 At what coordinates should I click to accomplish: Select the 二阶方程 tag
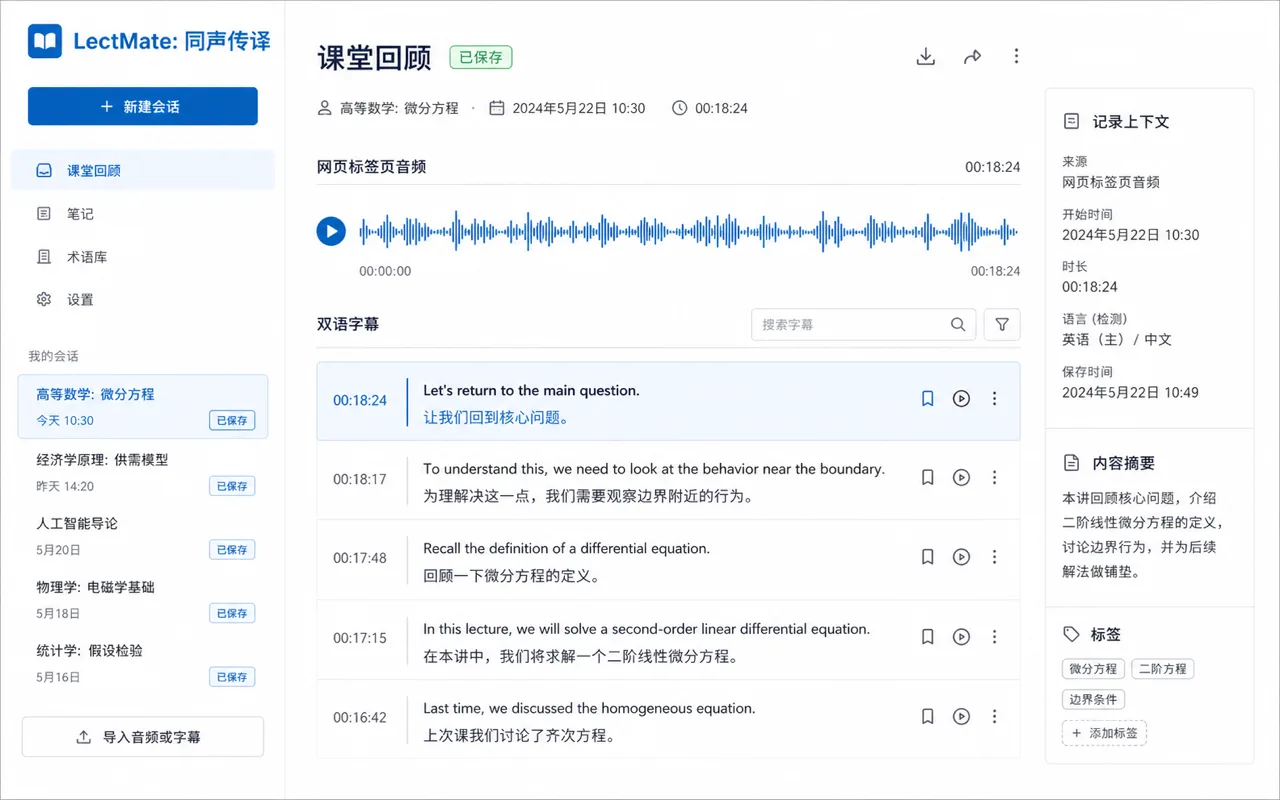(1163, 669)
